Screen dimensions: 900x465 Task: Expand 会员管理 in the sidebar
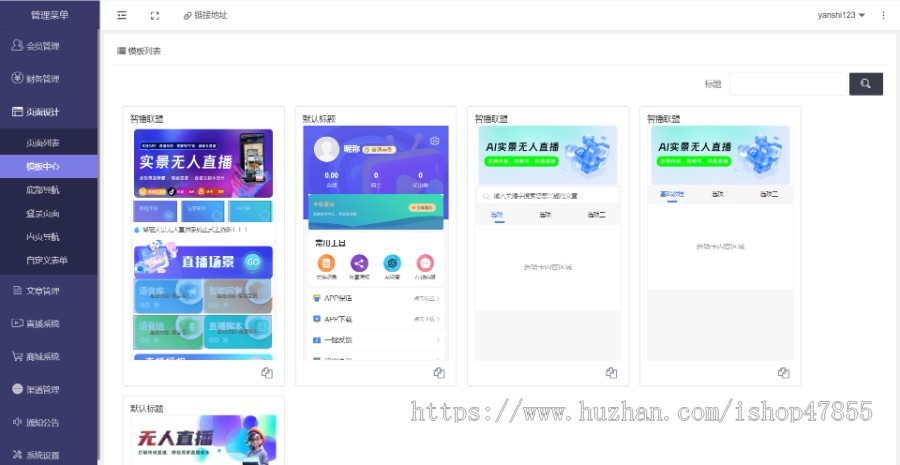click(49, 46)
